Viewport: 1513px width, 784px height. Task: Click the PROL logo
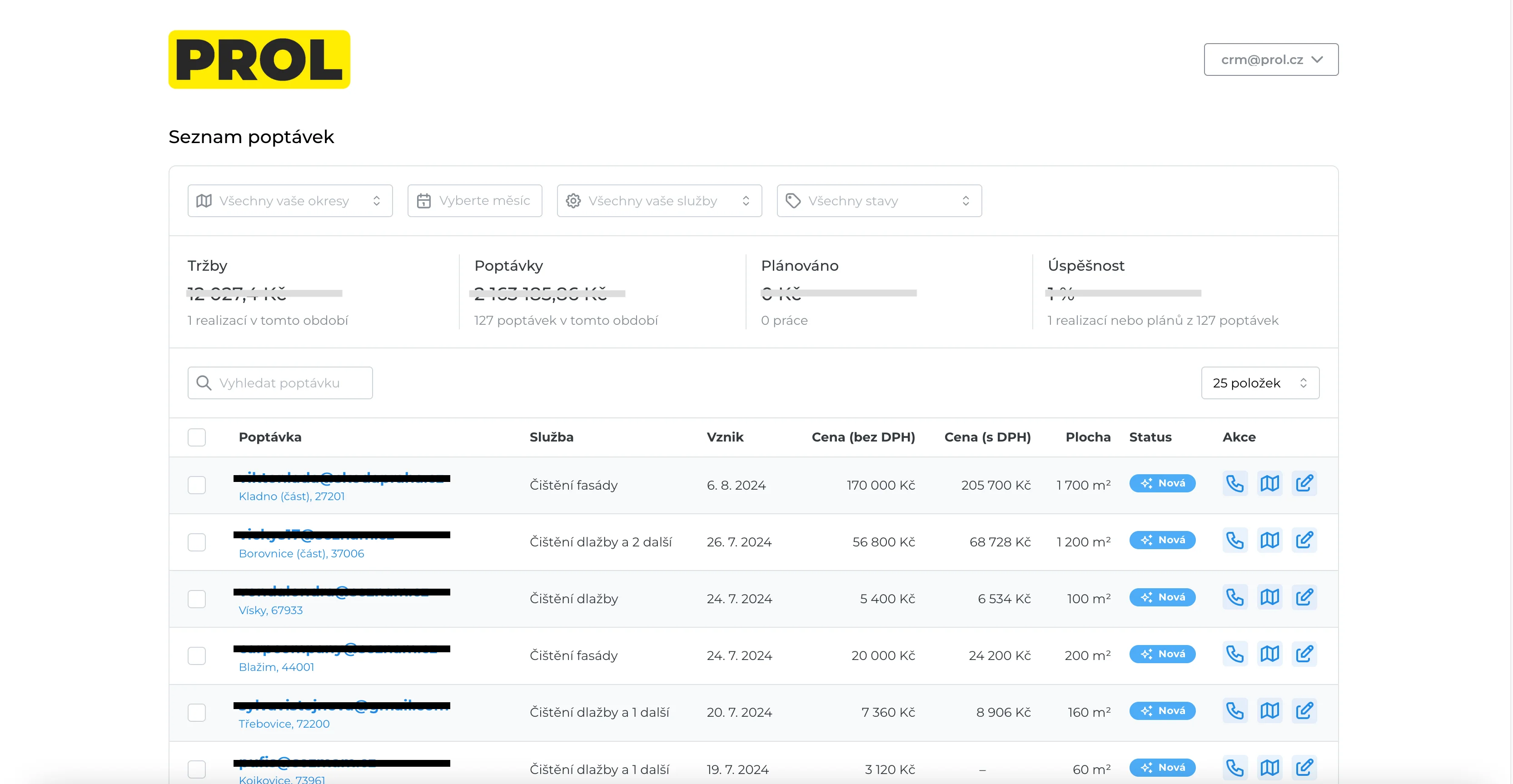259,60
